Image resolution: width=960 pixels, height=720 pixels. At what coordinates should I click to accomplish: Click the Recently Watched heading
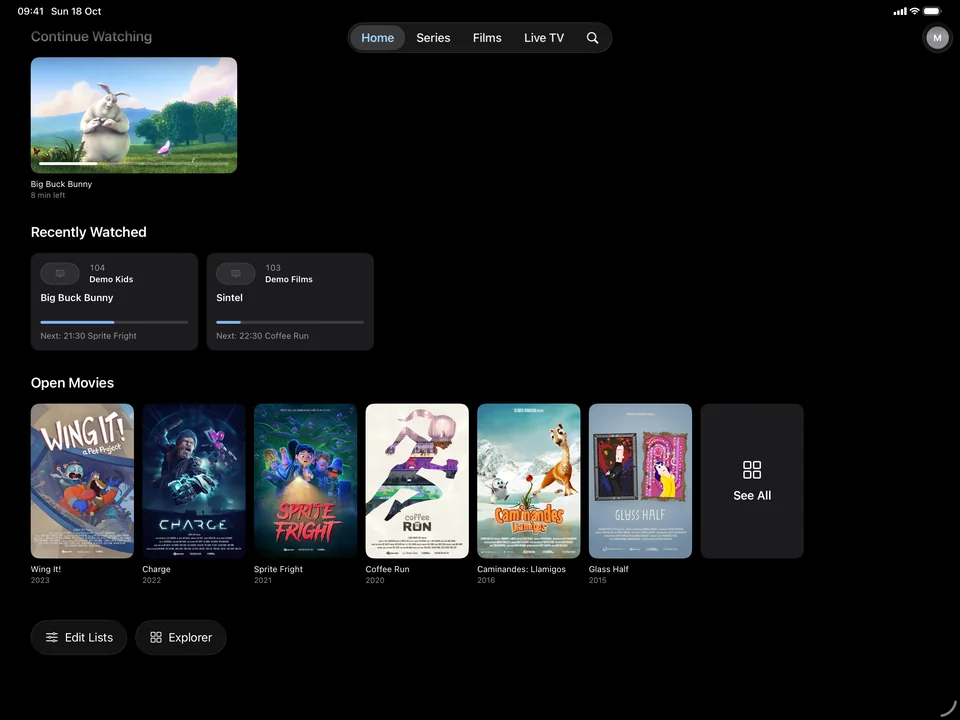[89, 232]
